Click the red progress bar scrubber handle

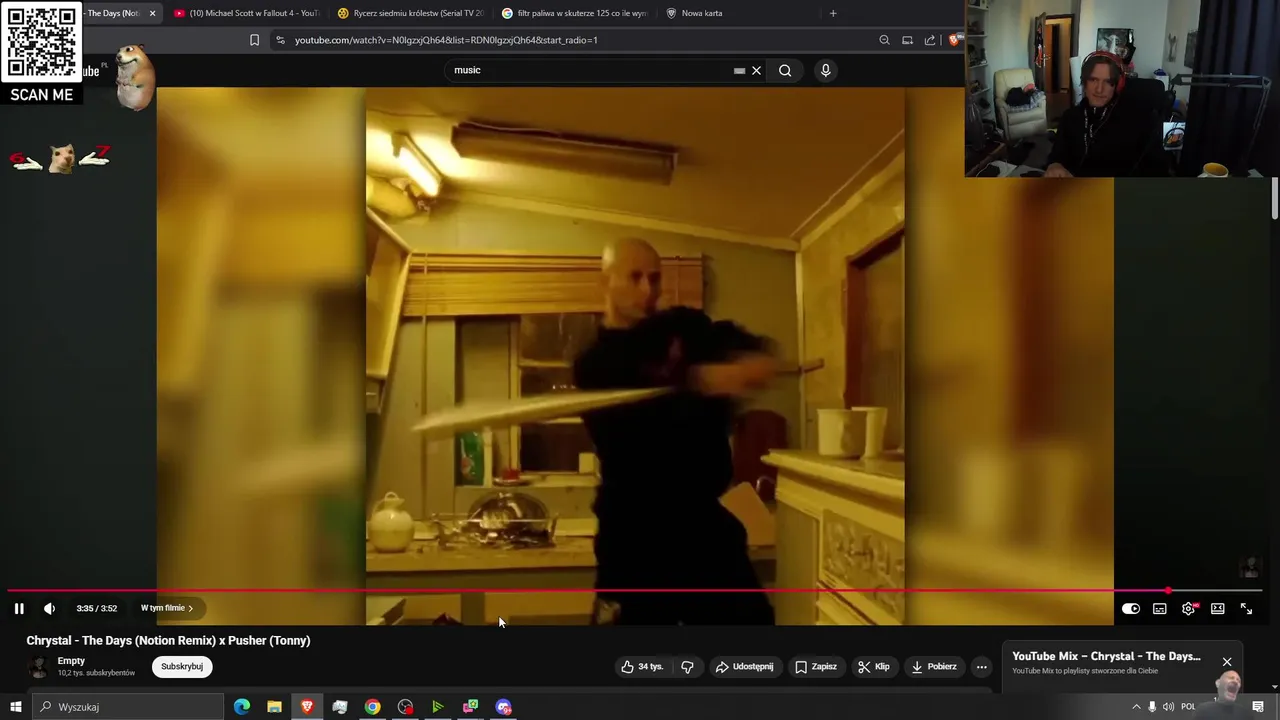1168,590
